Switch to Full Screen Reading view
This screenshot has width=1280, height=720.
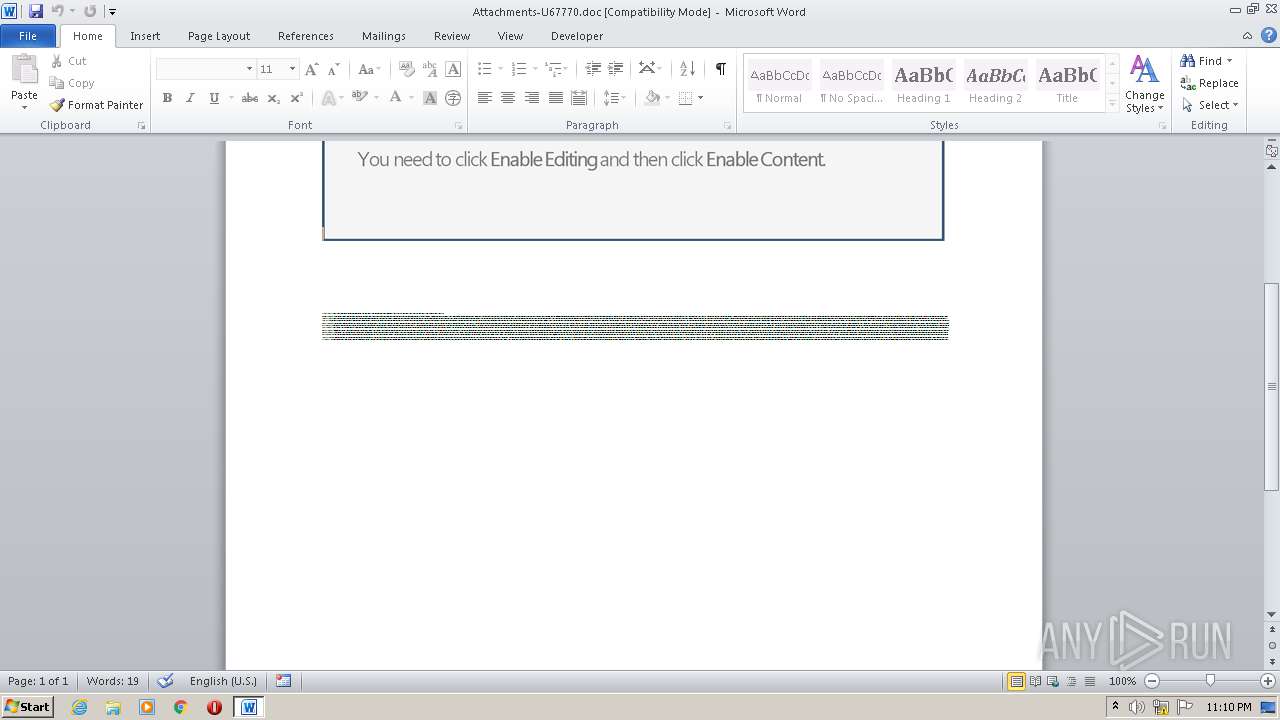point(1035,681)
